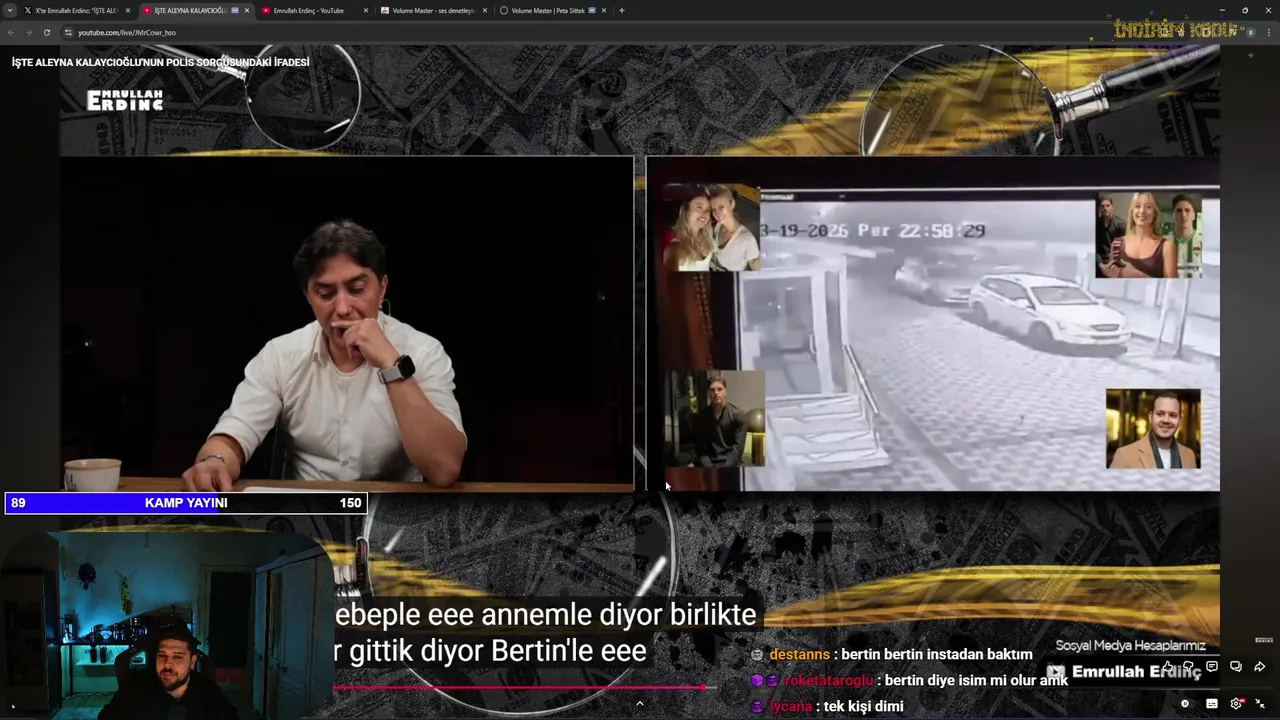
Task: Click the KAMP YAYINI goal bar
Action: (x=186, y=503)
